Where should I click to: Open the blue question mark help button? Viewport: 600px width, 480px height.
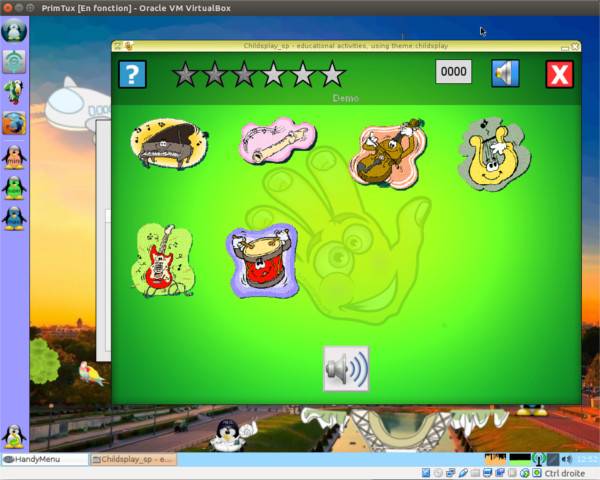point(132,74)
